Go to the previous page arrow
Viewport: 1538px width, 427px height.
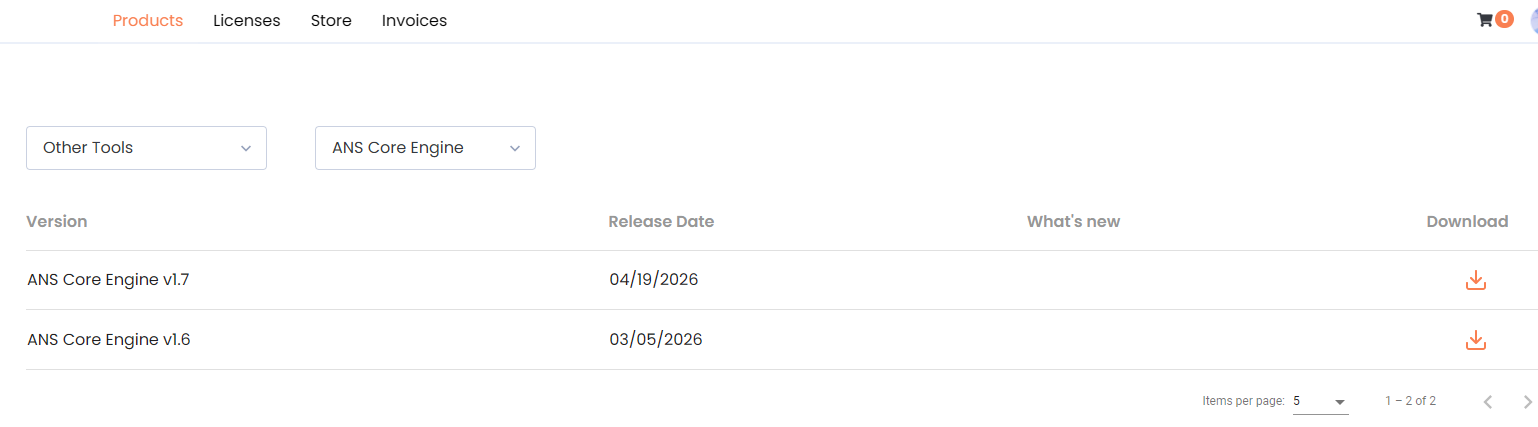[1488, 402]
